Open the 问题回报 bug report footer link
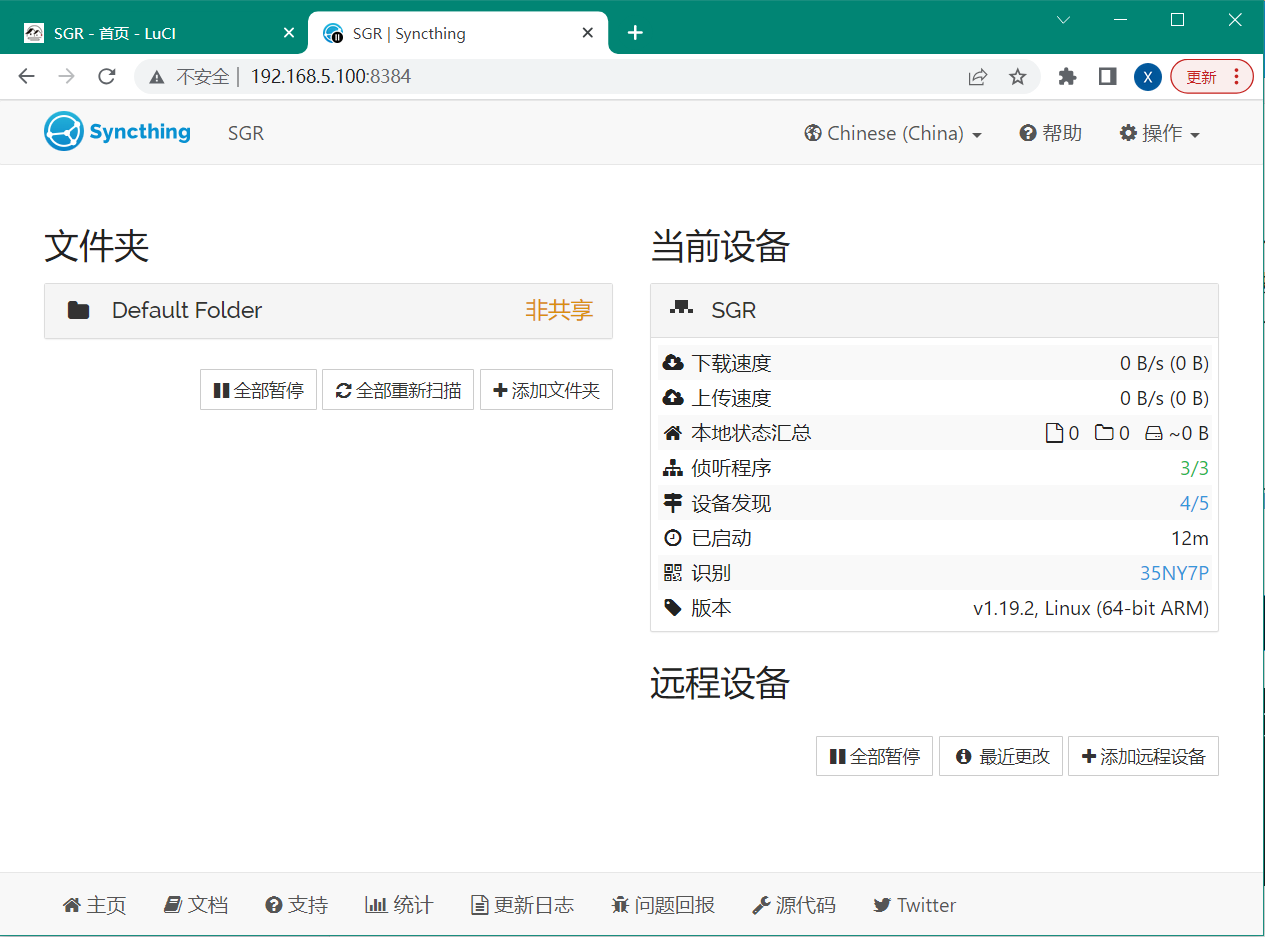Image resolution: width=1265 pixels, height=937 pixels. click(x=663, y=905)
